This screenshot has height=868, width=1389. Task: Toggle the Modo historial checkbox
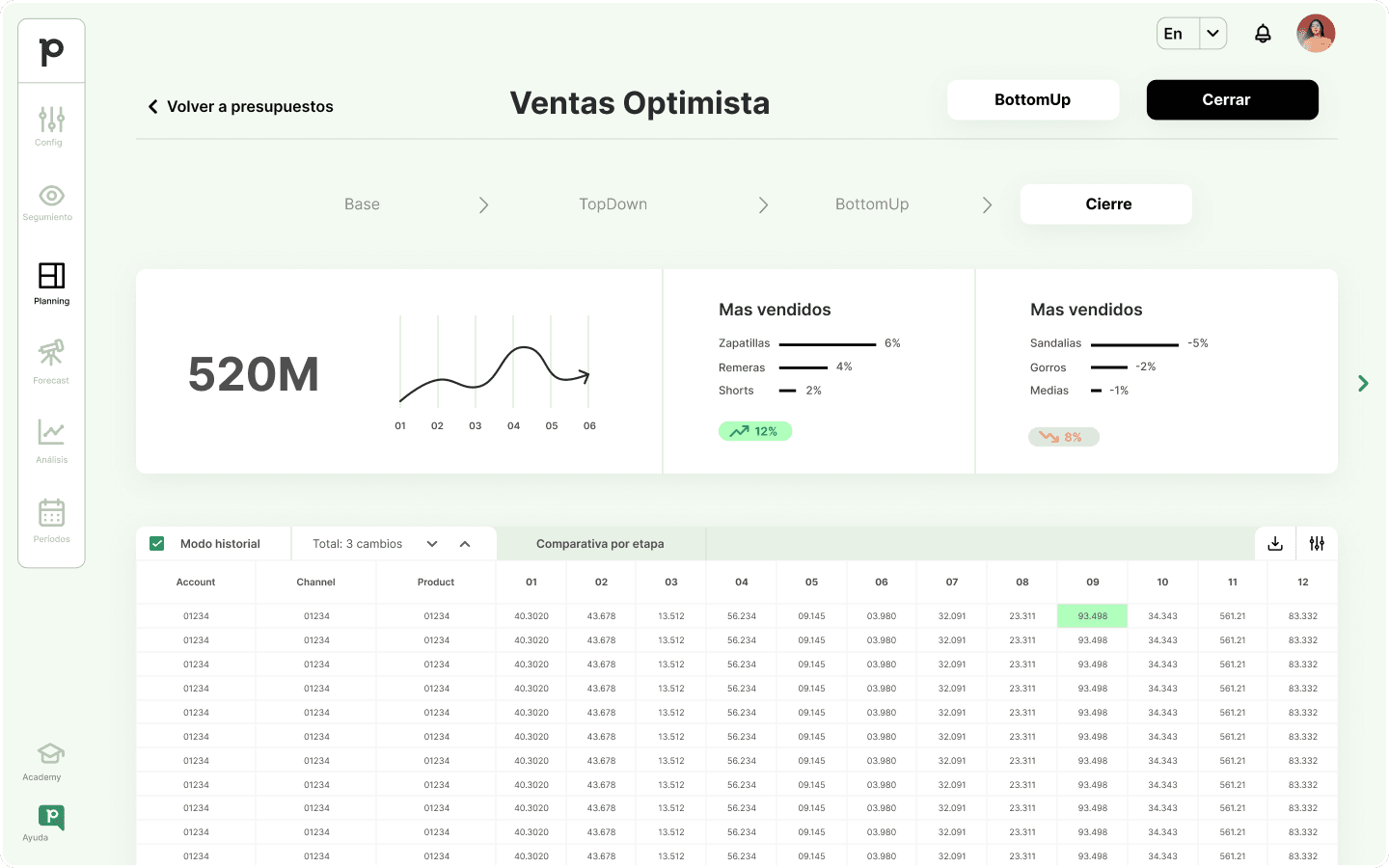(157, 544)
